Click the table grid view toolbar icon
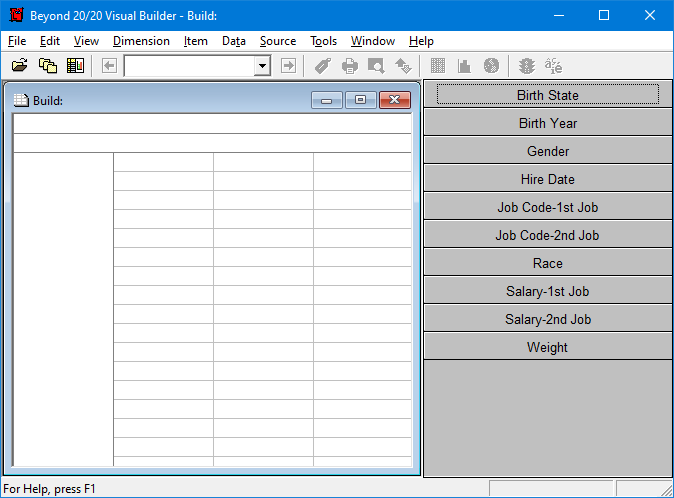 [438, 66]
